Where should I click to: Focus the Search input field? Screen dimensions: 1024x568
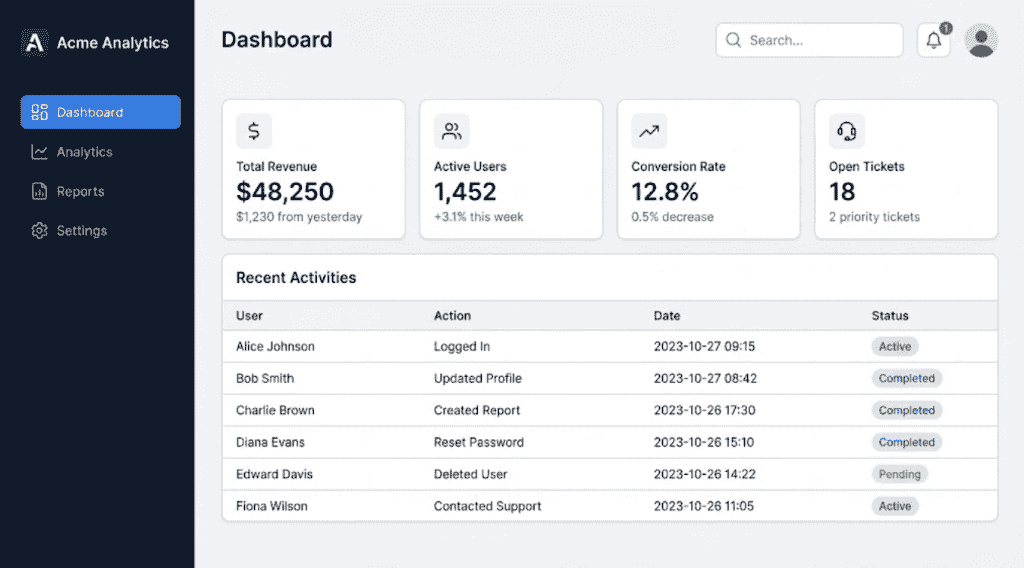(809, 40)
